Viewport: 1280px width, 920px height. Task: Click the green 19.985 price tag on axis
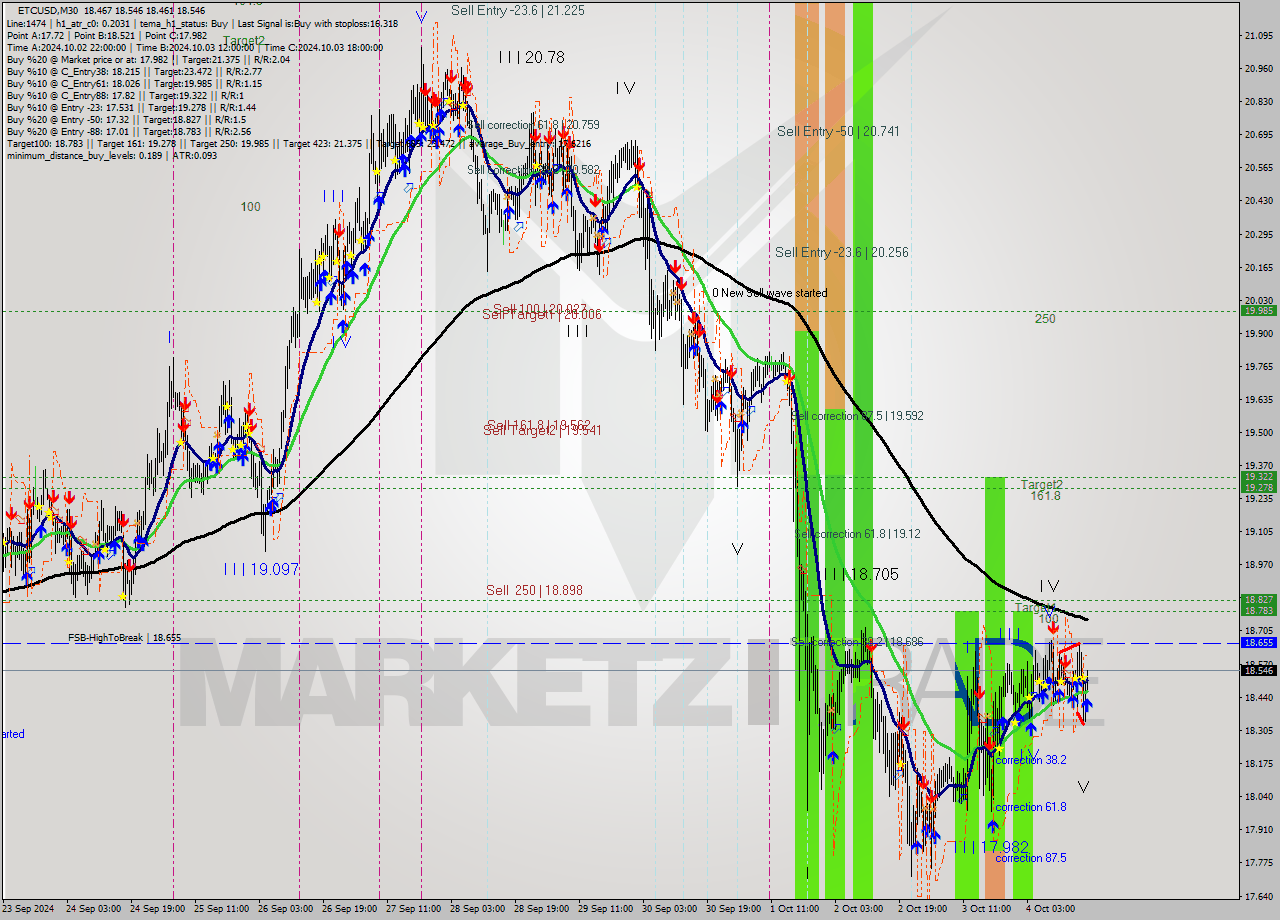click(1258, 311)
